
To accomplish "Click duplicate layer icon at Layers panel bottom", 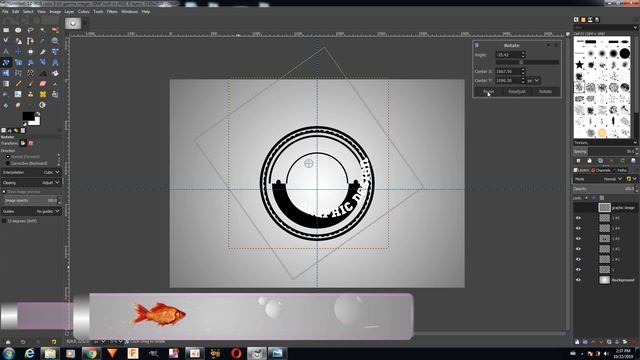I will tap(609, 342).
